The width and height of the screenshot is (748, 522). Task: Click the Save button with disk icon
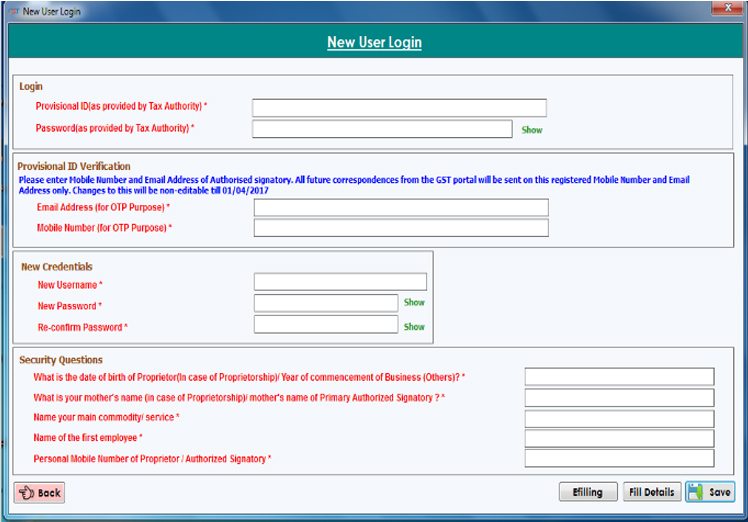point(710,492)
